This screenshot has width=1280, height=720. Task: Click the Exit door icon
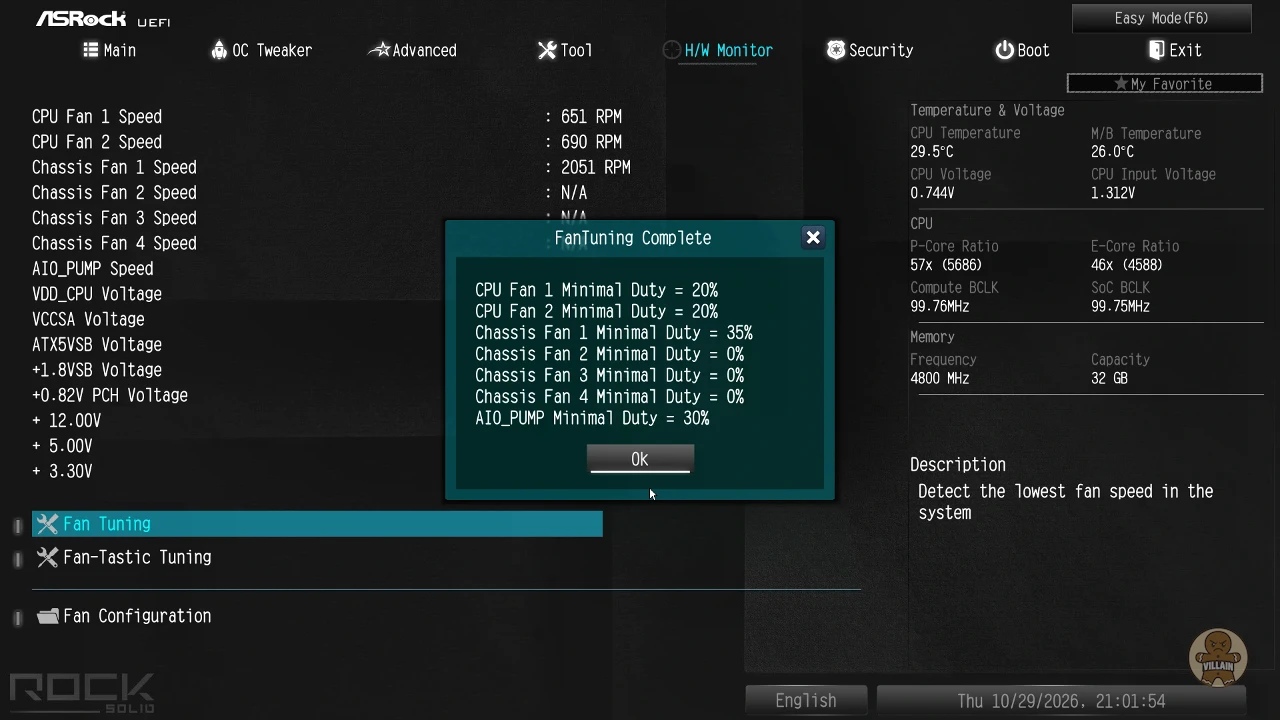[1156, 50]
